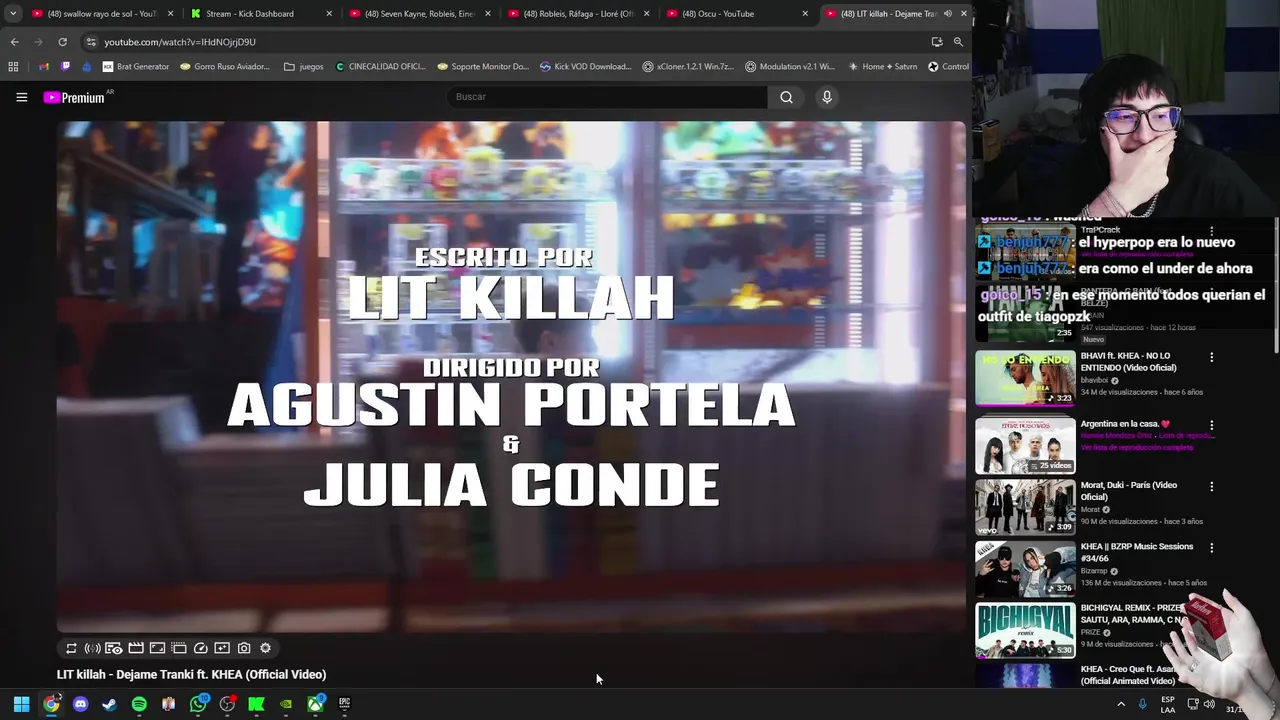This screenshot has width=1280, height=720.
Task: Activate voice search microphone on YouTube
Action: pos(826,97)
